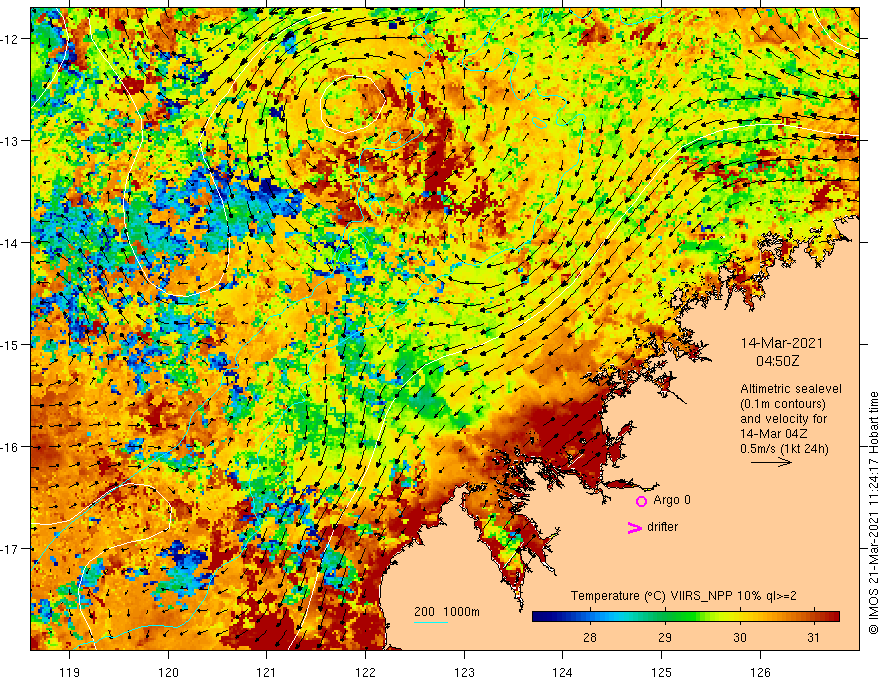880x680 pixels.
Task: Click the color bar value 29
Action: pyautogui.click(x=664, y=637)
